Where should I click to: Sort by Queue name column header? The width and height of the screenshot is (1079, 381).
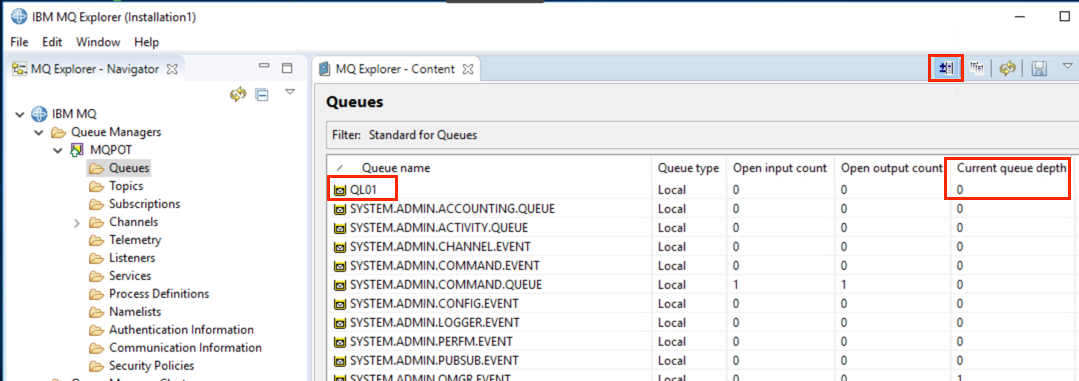pos(490,168)
